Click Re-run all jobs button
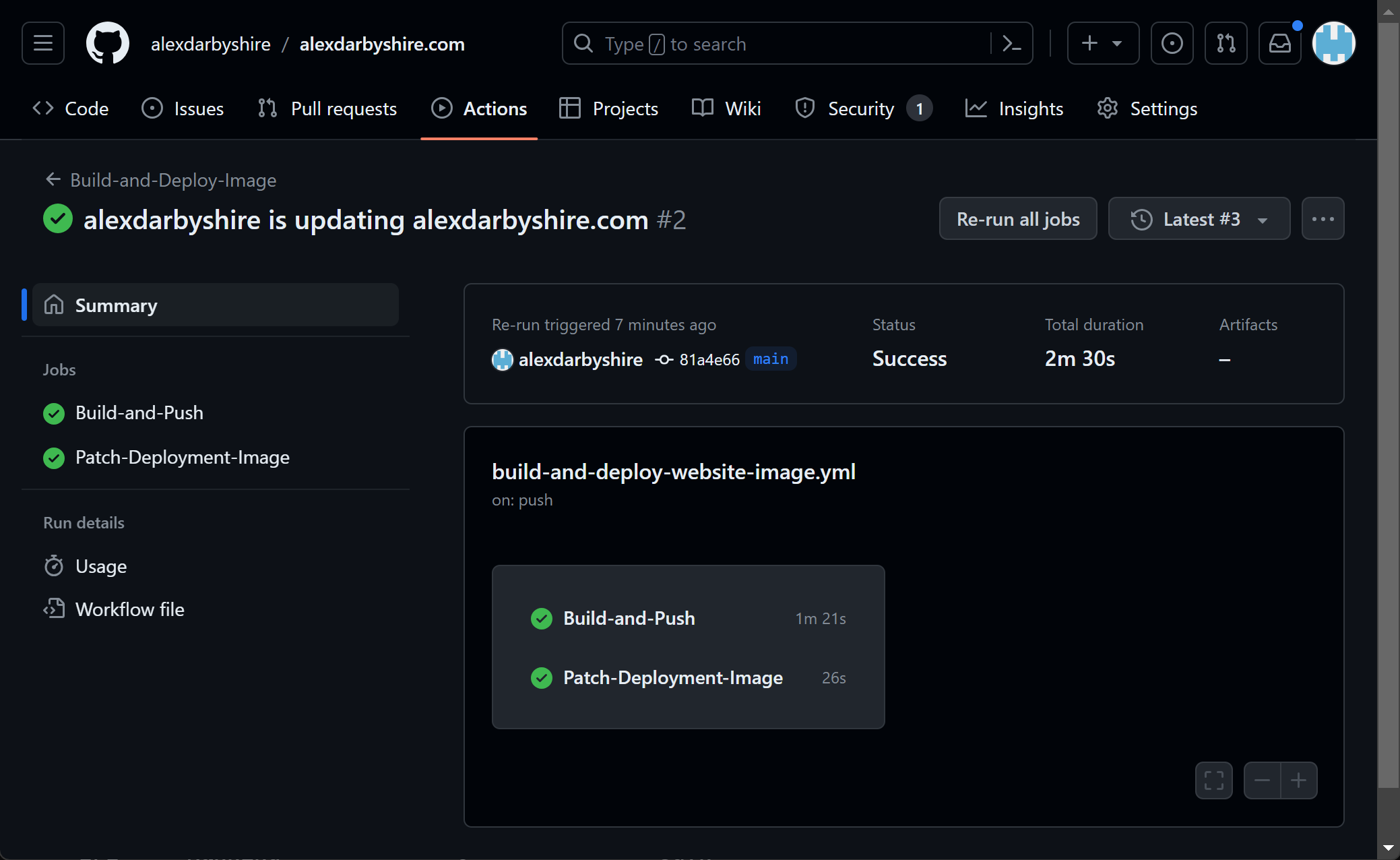This screenshot has height=860, width=1400. coord(1018,218)
